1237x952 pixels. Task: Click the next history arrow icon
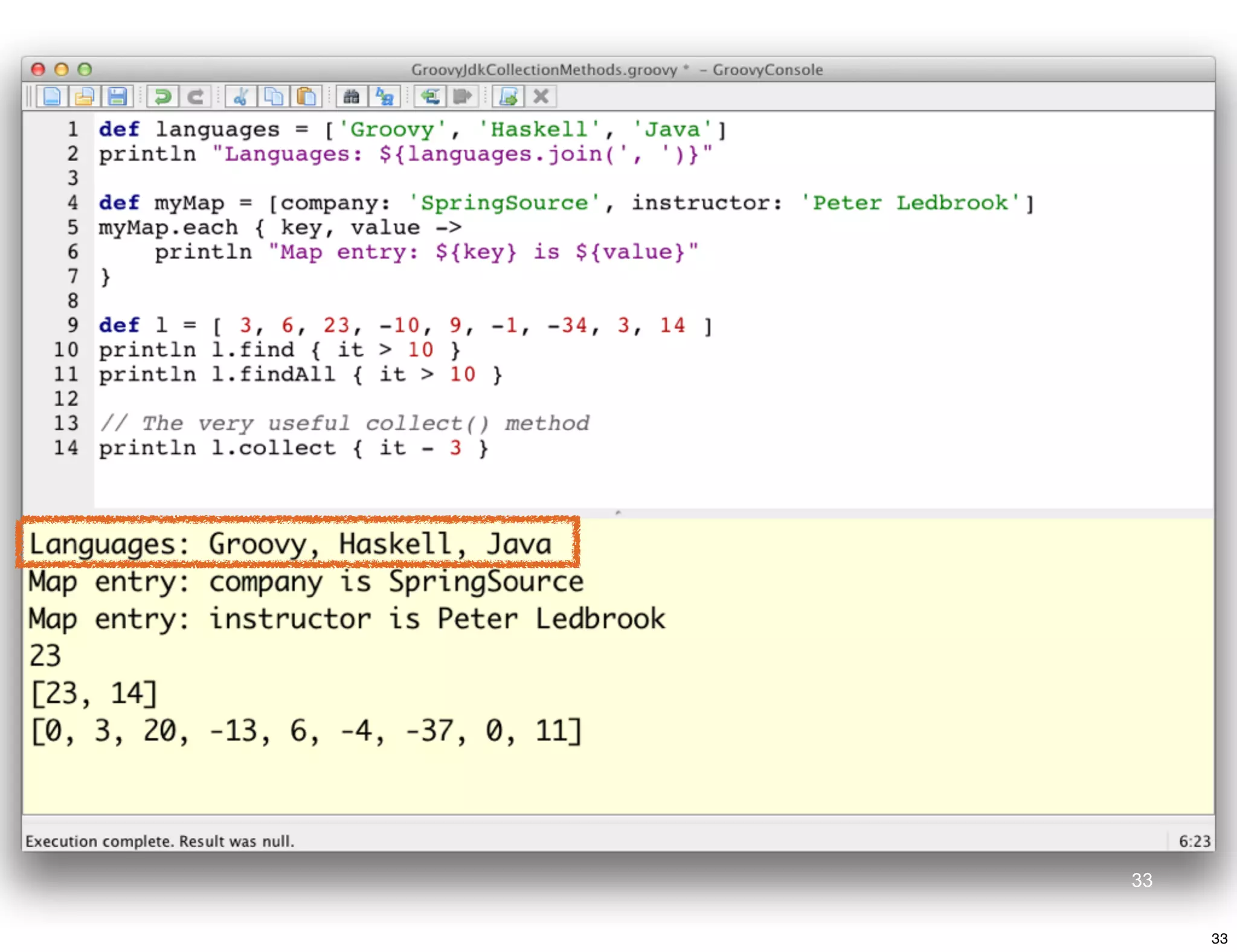click(463, 97)
